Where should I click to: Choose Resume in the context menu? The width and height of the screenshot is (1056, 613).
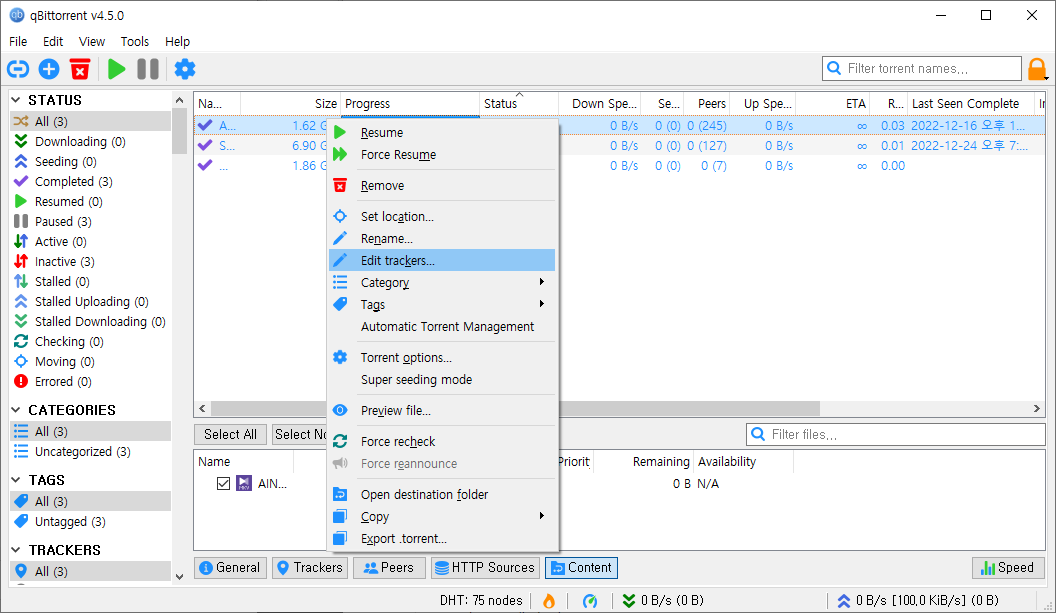pos(442,133)
